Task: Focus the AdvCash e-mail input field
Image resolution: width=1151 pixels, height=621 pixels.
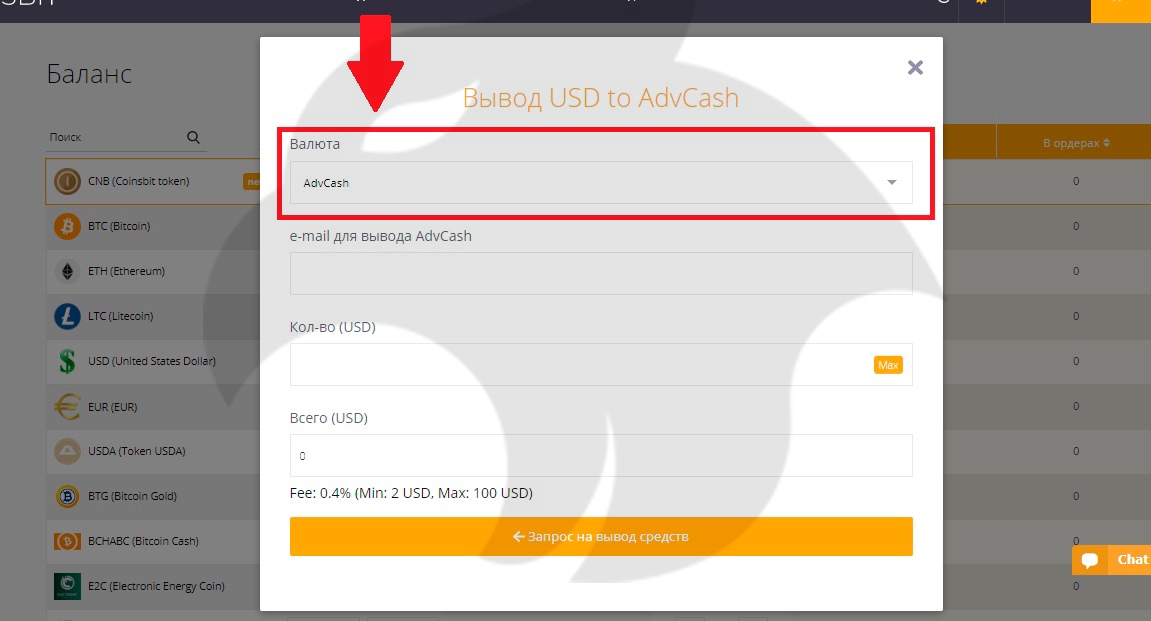Action: click(x=600, y=273)
